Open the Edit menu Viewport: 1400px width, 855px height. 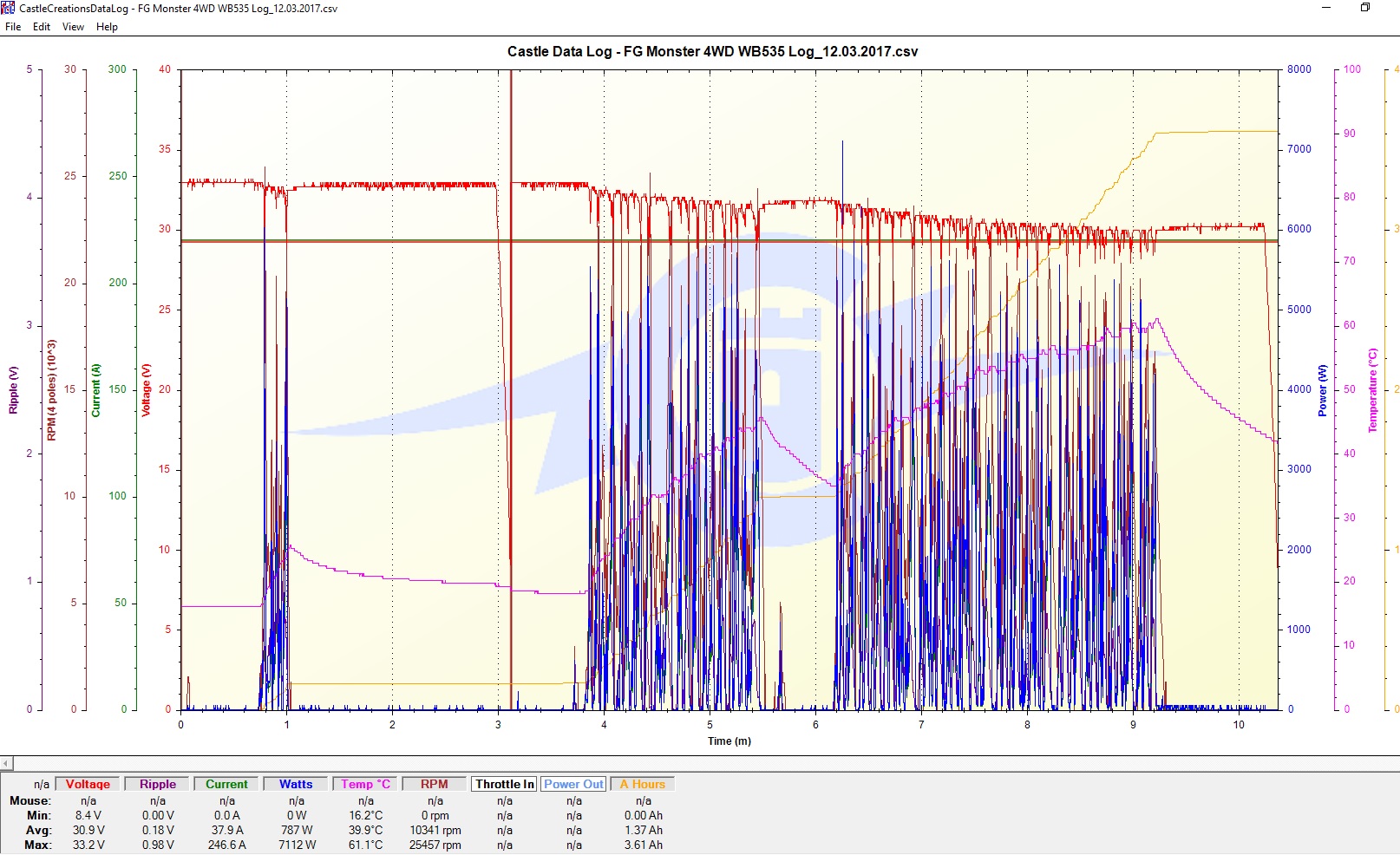[x=42, y=27]
